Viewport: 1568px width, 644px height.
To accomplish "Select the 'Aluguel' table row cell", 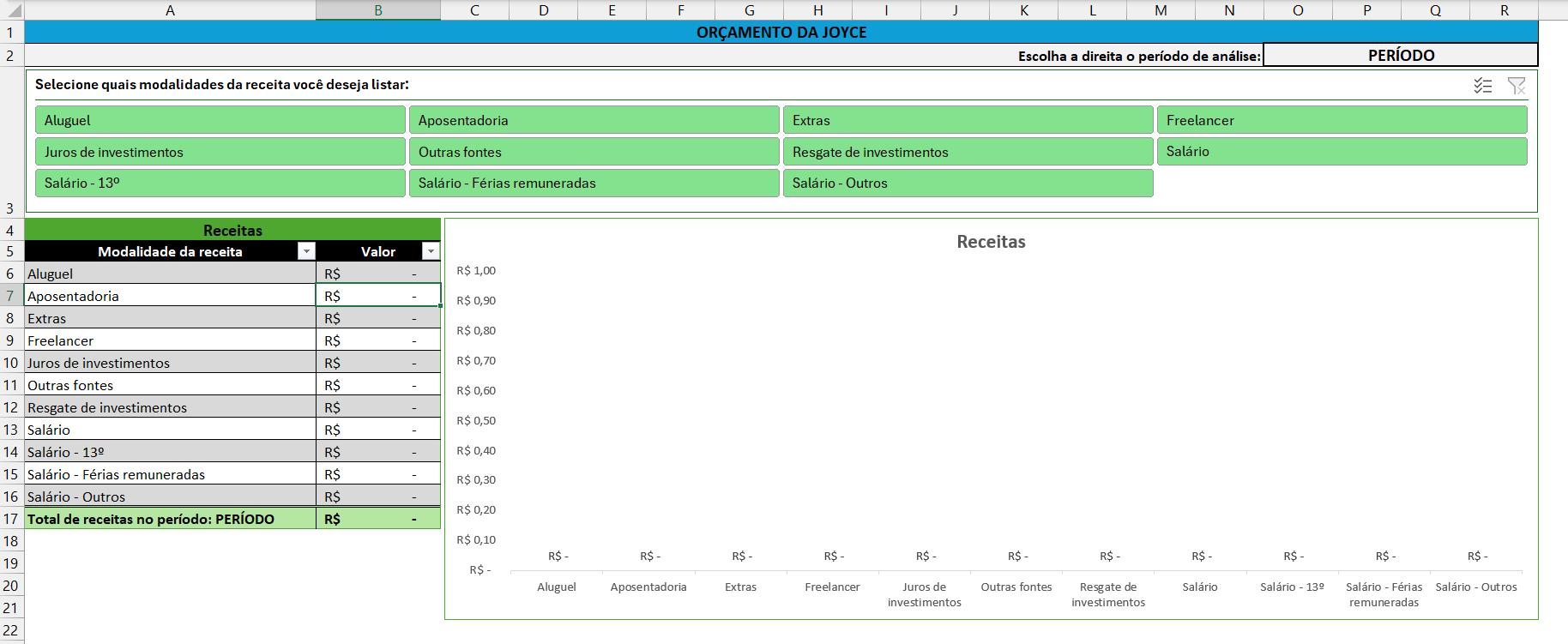I will 170,274.
